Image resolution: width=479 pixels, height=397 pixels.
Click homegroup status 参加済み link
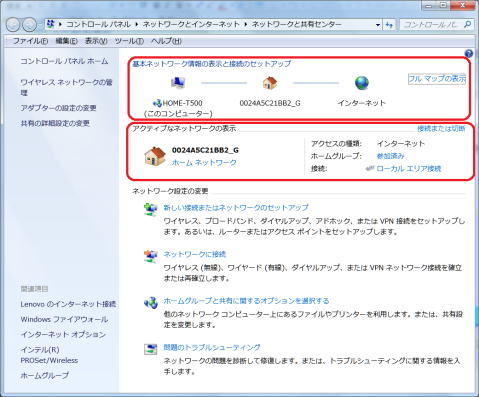(390, 156)
